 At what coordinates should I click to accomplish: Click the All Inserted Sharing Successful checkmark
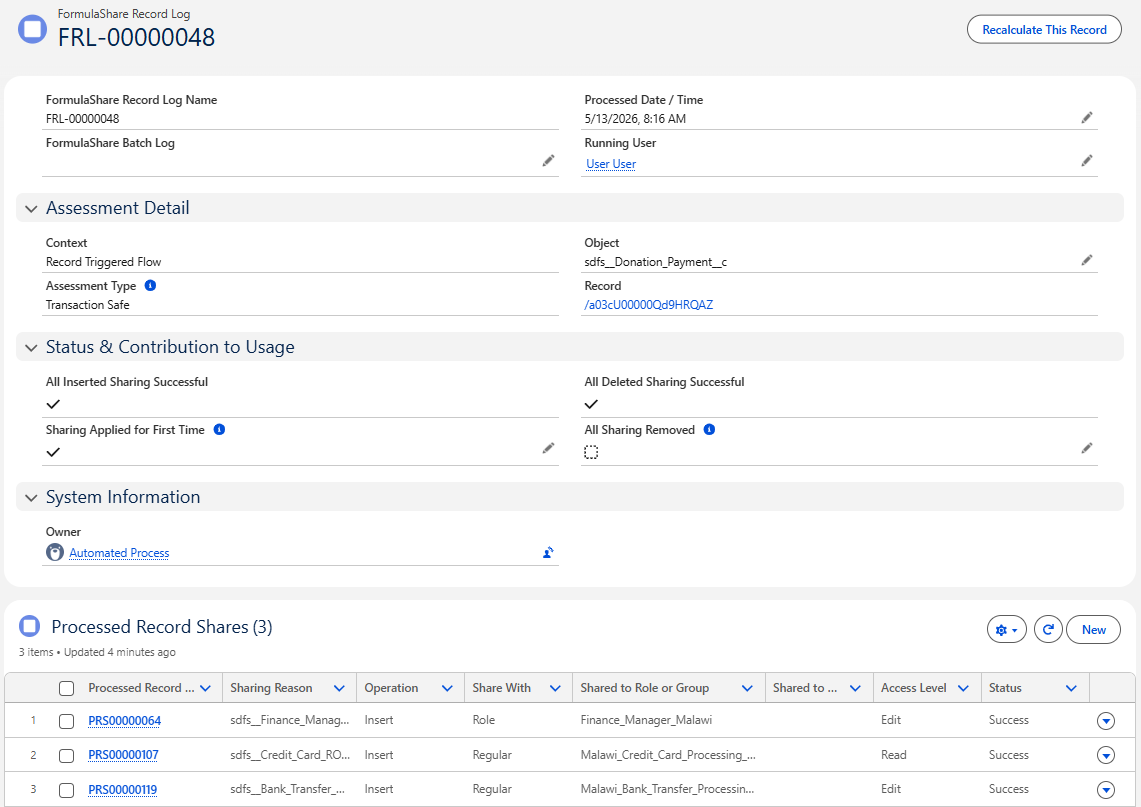[x=53, y=404]
